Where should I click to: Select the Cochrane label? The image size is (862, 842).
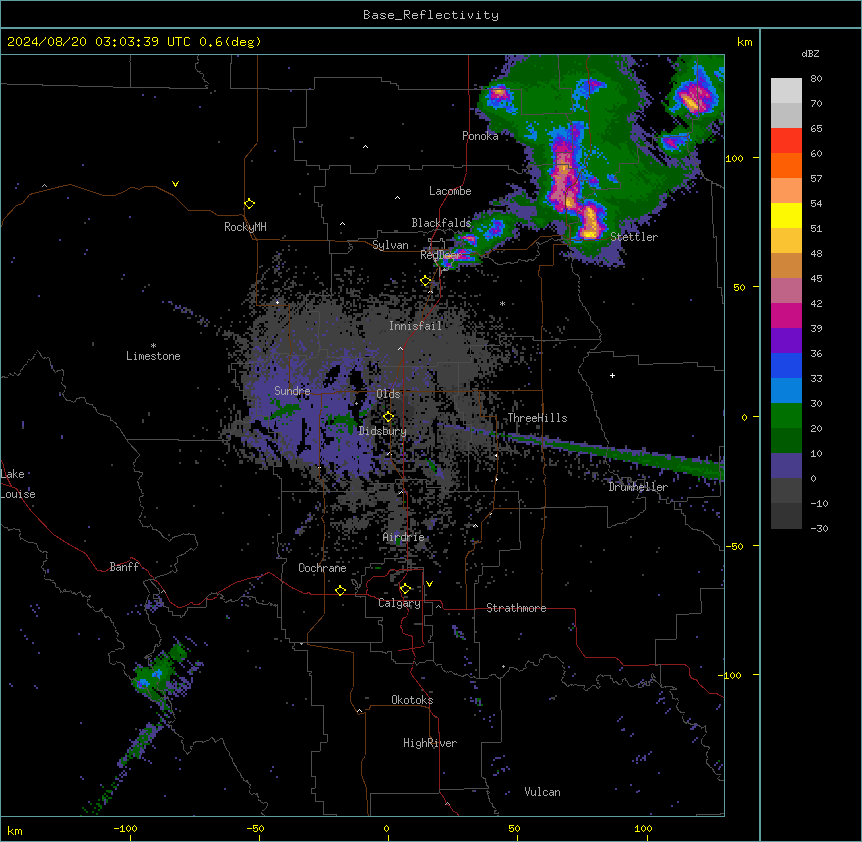[322, 568]
